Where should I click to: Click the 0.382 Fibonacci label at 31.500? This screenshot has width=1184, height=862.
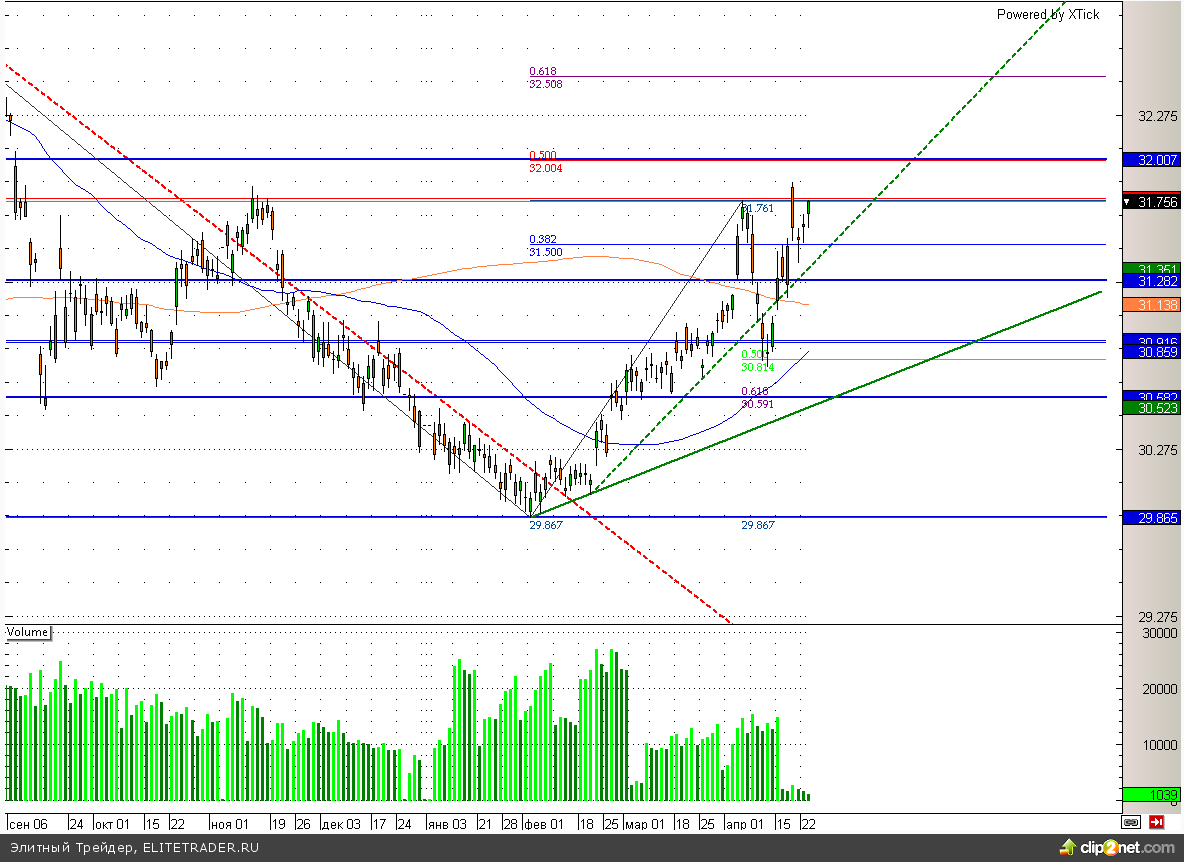coord(543,240)
